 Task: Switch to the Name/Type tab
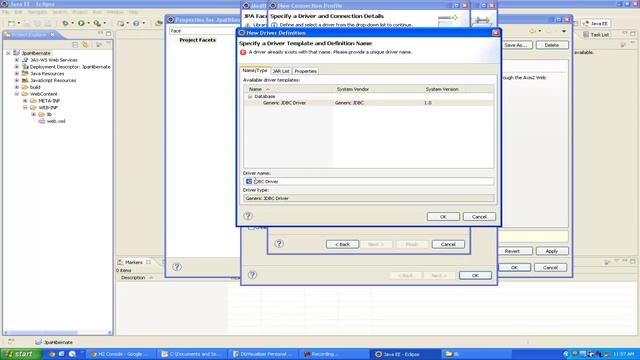[255, 70]
